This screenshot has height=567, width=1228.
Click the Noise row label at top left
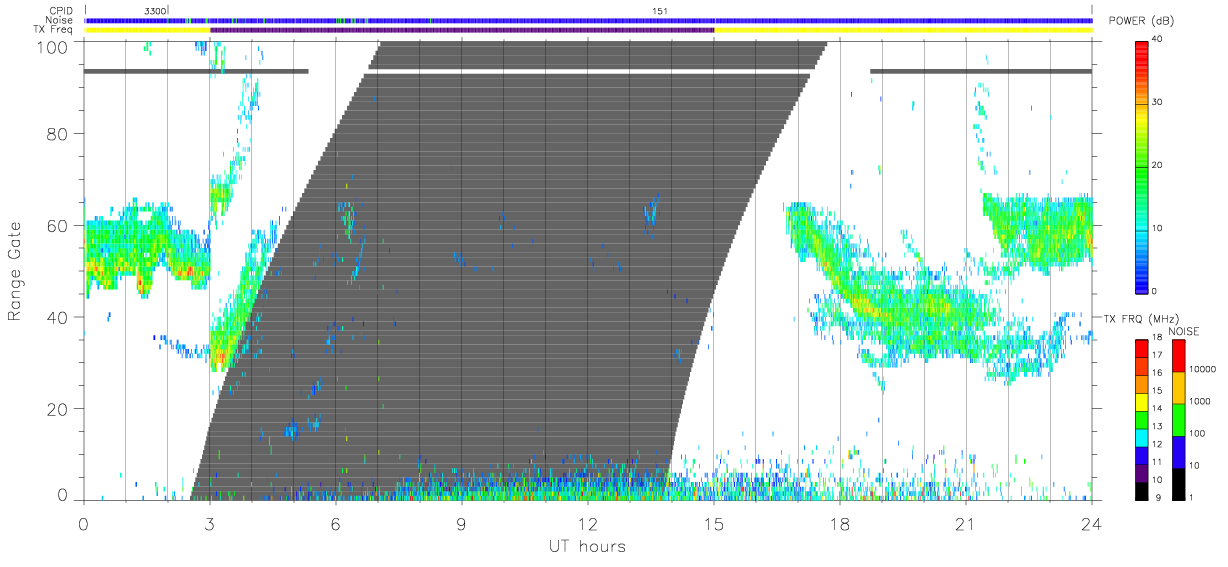(x=61, y=20)
